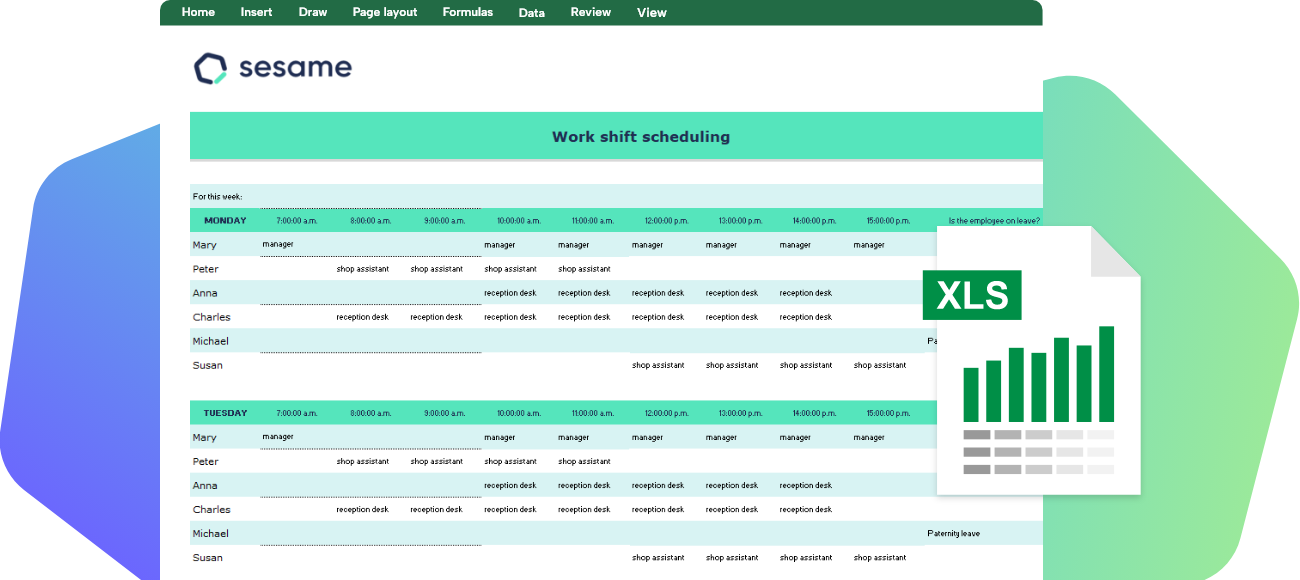
Task: Go to the Formulas tab
Action: point(468,12)
